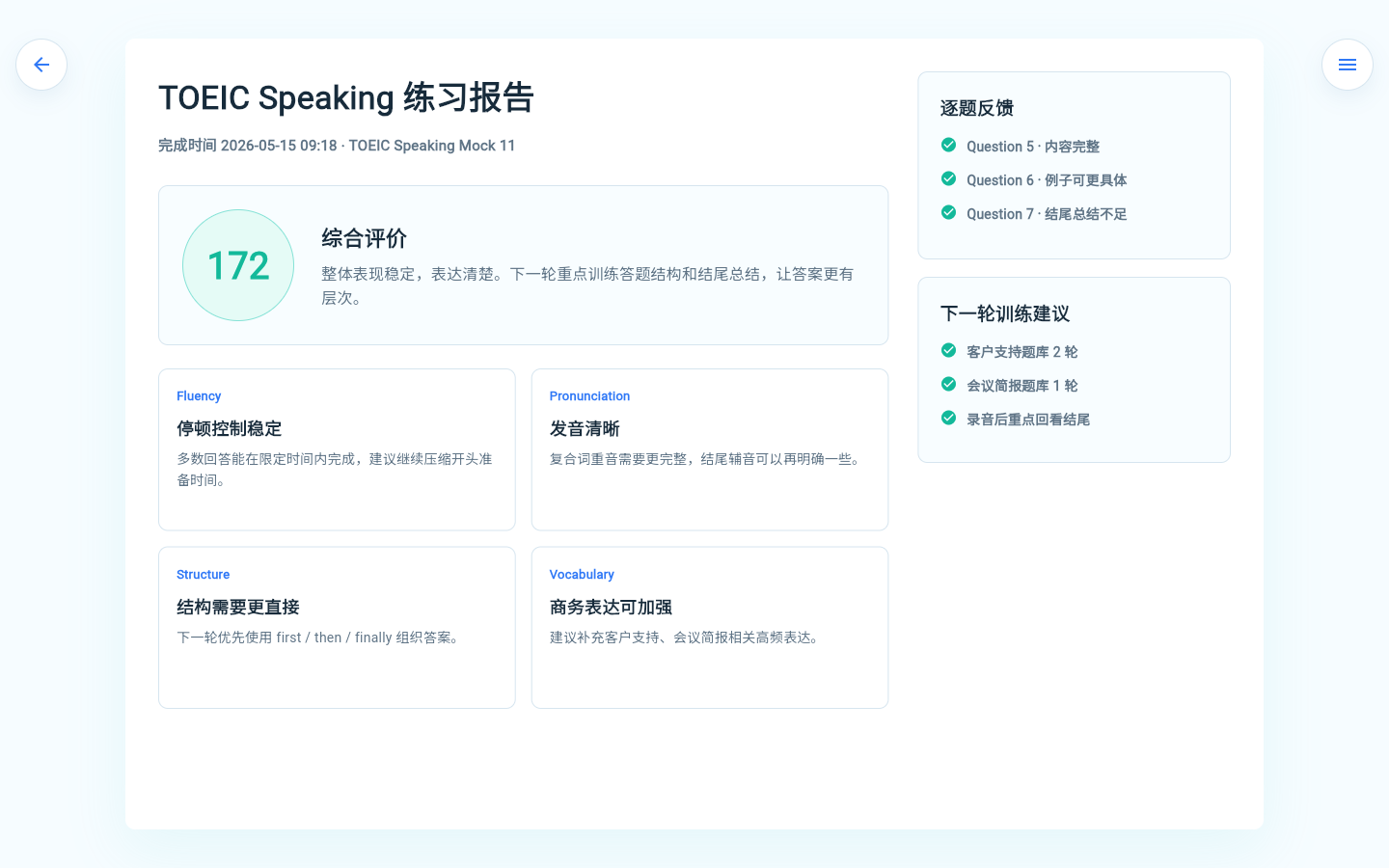The width and height of the screenshot is (1389, 868).
Task: Click the check icon beside 会议简报题库 1 轮
Action: (x=948, y=385)
